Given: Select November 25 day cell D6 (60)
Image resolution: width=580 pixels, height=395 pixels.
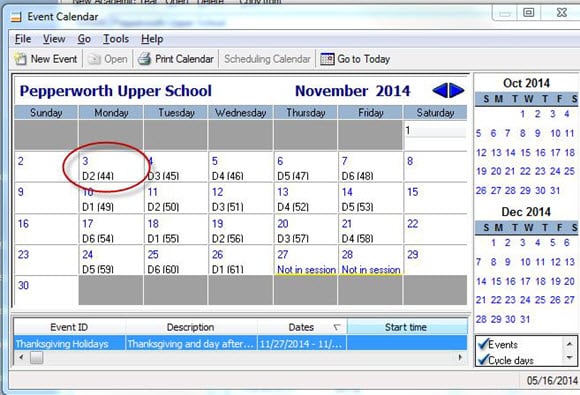Looking at the screenshot, I should 176,260.
